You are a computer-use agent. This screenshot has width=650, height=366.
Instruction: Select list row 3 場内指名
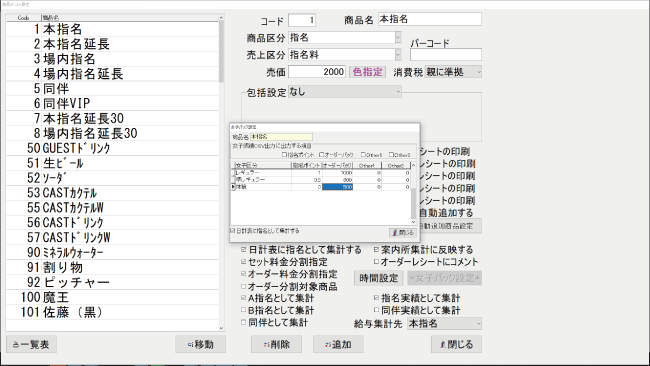(x=112, y=59)
